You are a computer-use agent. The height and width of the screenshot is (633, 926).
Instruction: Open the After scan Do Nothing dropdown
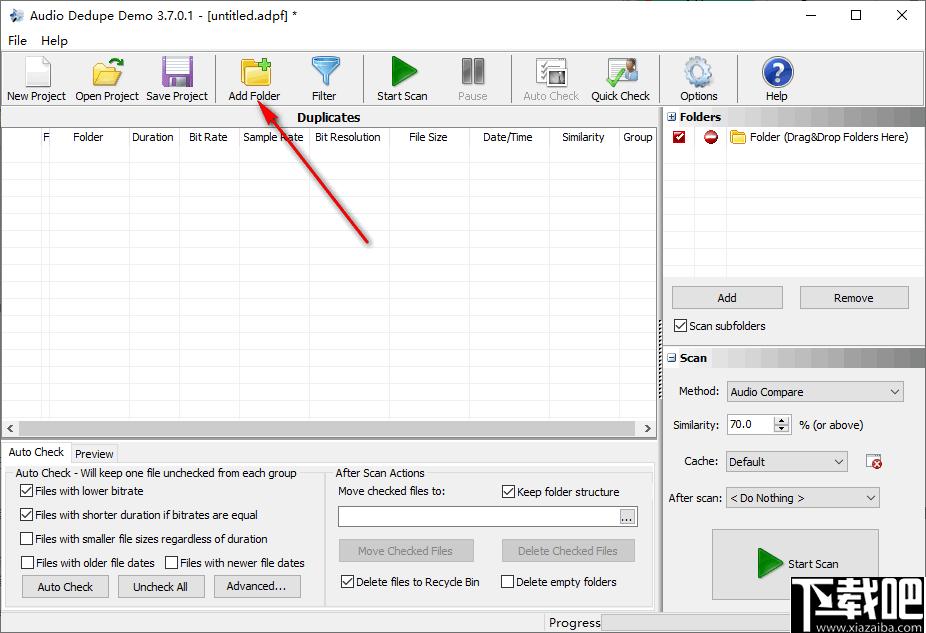point(803,498)
